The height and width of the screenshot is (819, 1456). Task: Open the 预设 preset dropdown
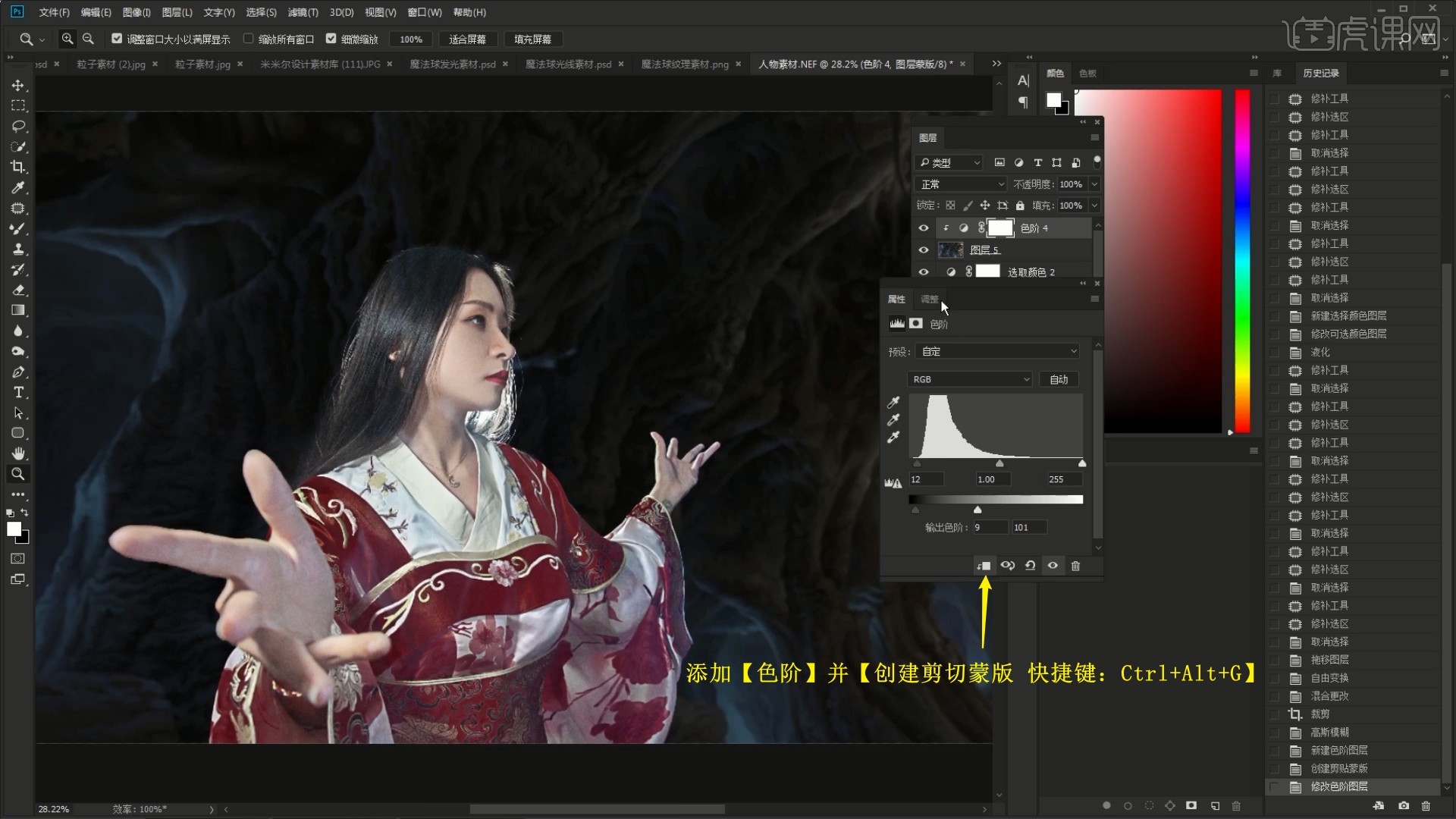point(997,351)
